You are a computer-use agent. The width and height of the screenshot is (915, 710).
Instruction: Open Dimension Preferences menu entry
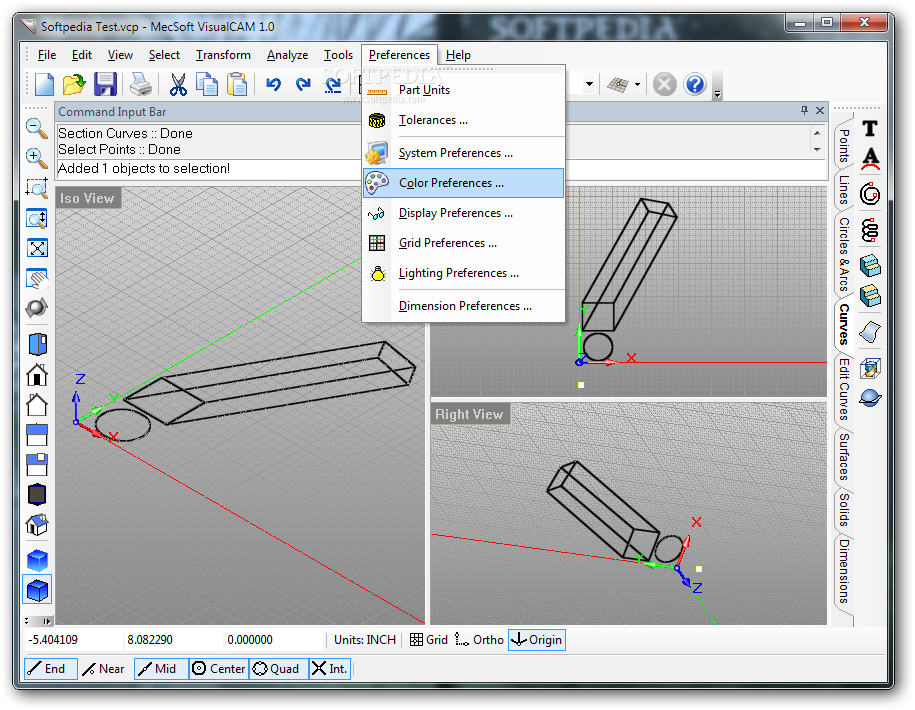click(463, 306)
